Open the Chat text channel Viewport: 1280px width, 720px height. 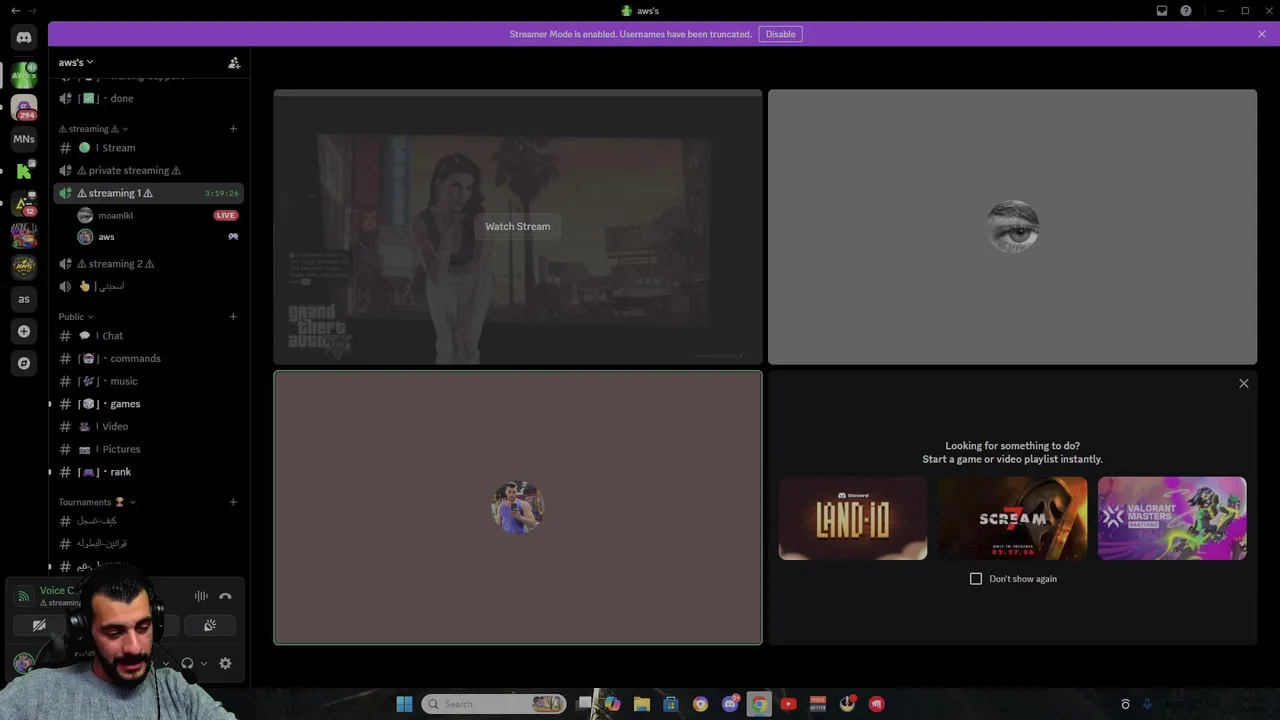(x=148, y=336)
